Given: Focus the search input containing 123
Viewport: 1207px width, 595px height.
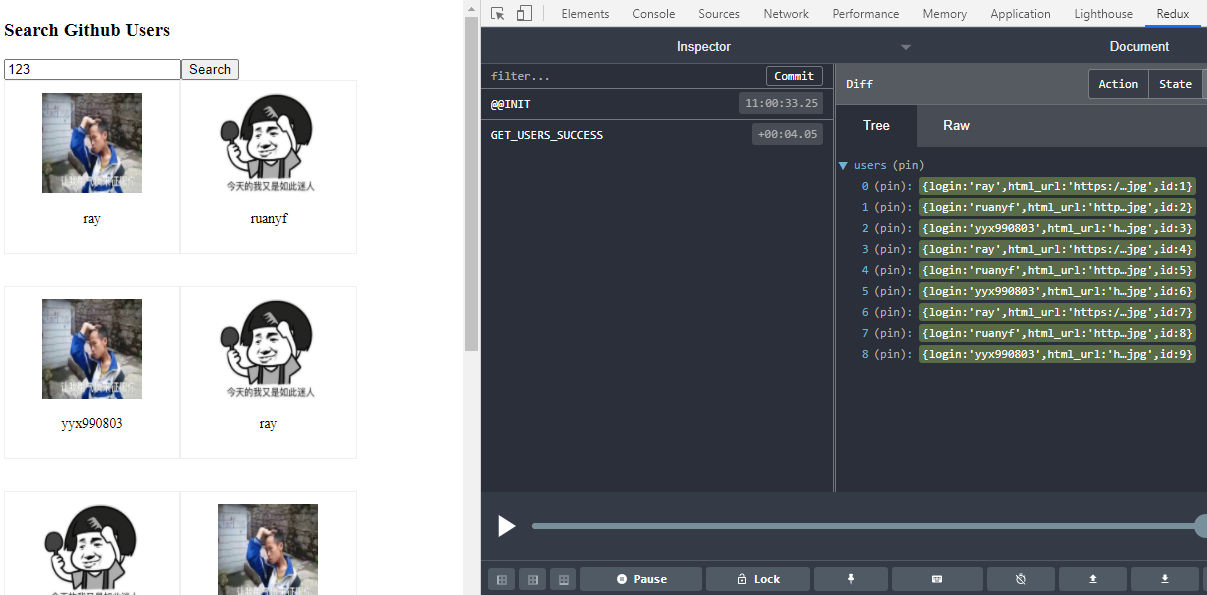Looking at the screenshot, I should tap(92, 69).
